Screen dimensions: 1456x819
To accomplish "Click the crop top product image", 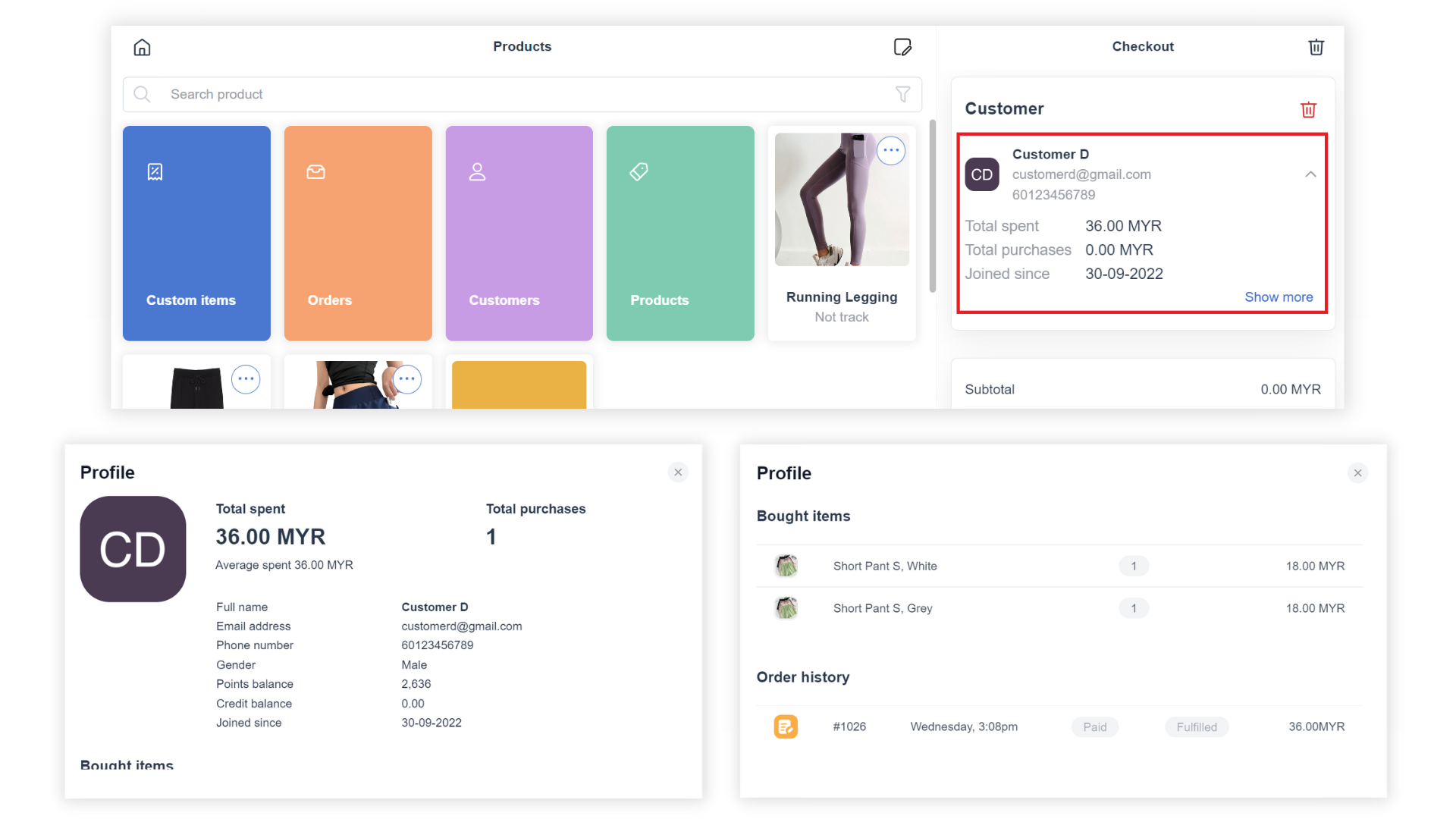I will point(356,384).
